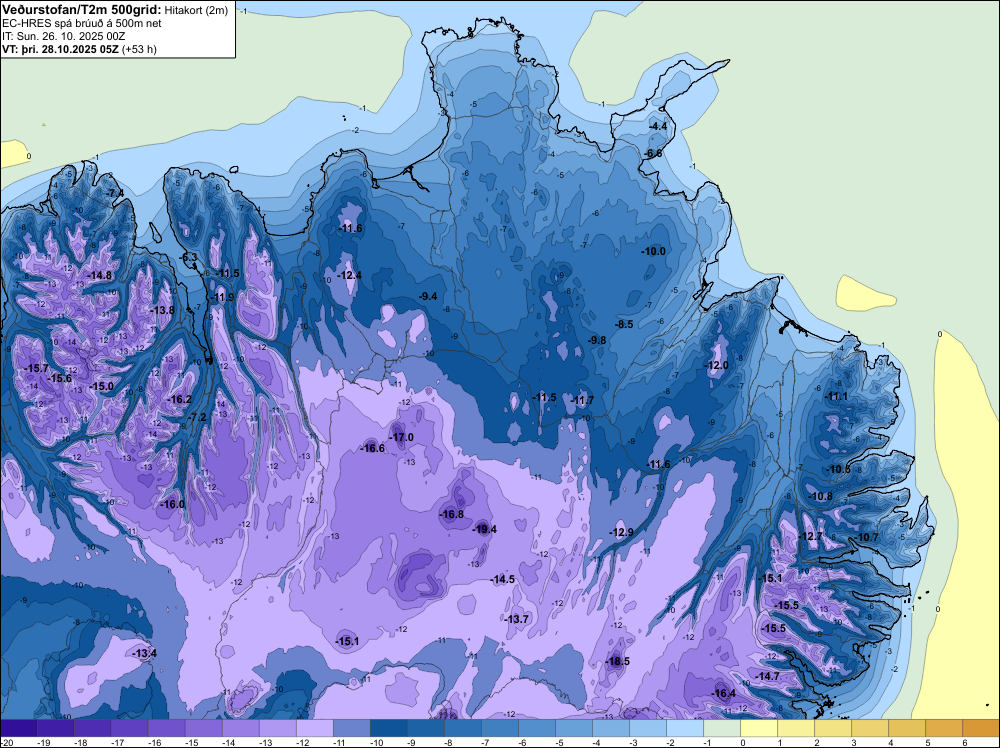Image resolution: width=1000 pixels, height=748 pixels.
Task: Click the -17.0 temperature label
Action: 402,437
